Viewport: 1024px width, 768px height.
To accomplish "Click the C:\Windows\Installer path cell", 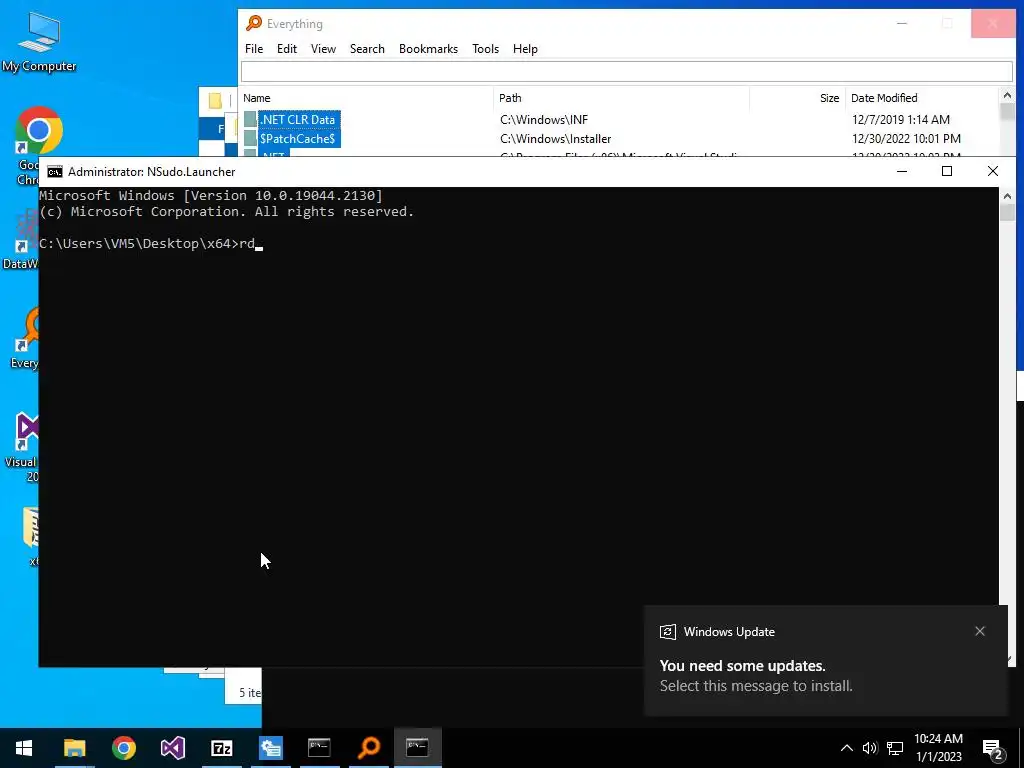I will click(x=555, y=138).
